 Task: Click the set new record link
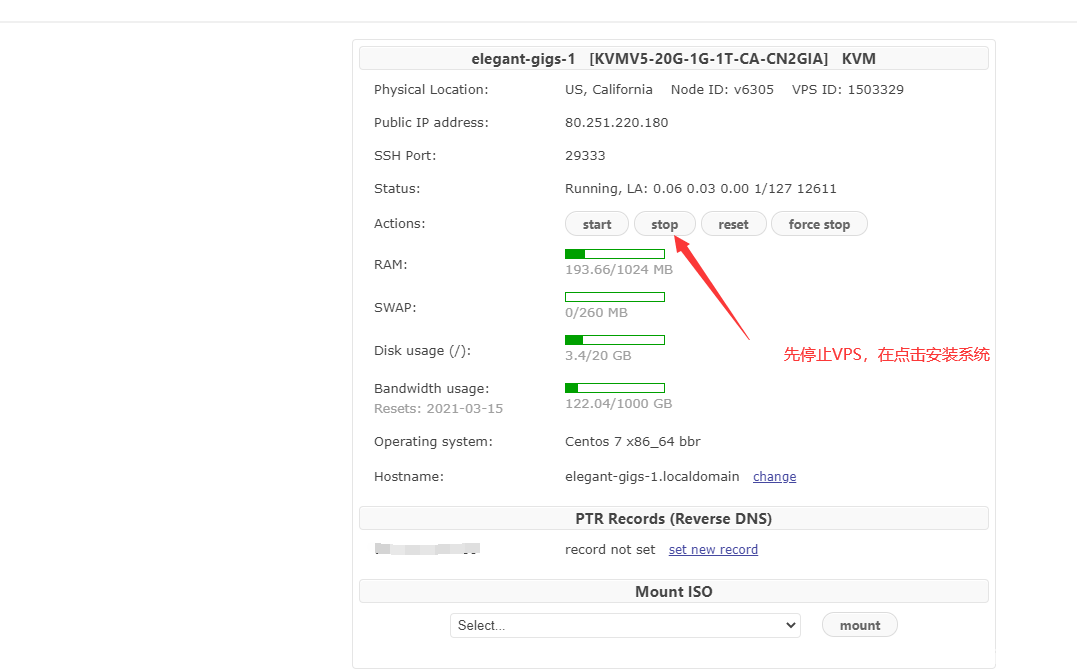pyautogui.click(x=713, y=550)
